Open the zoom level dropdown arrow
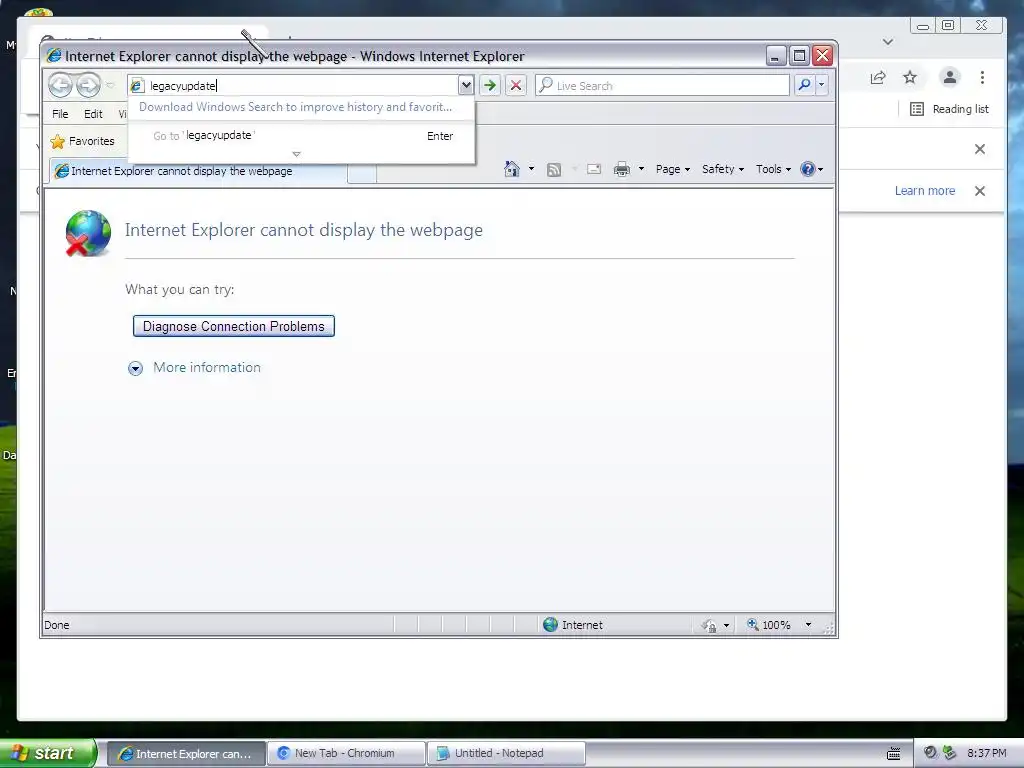The image size is (1024, 768). 808,625
